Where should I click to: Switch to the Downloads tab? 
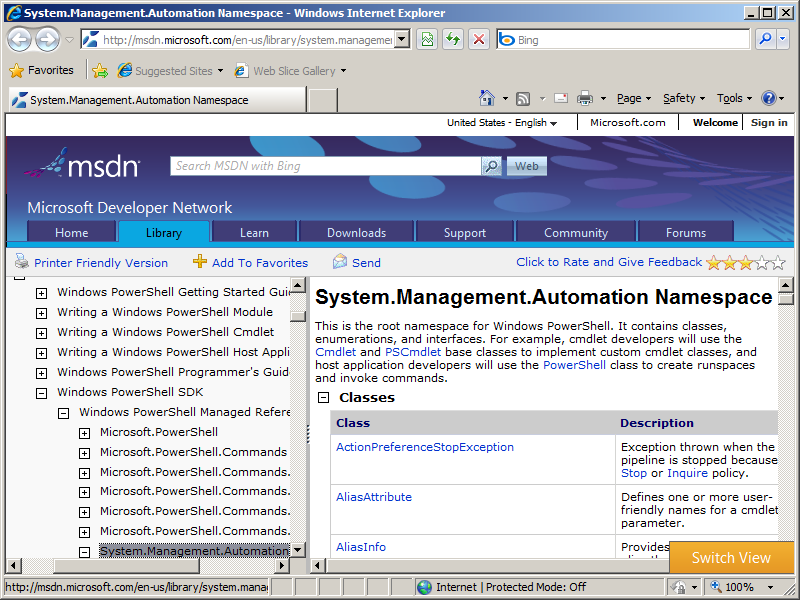coord(356,233)
